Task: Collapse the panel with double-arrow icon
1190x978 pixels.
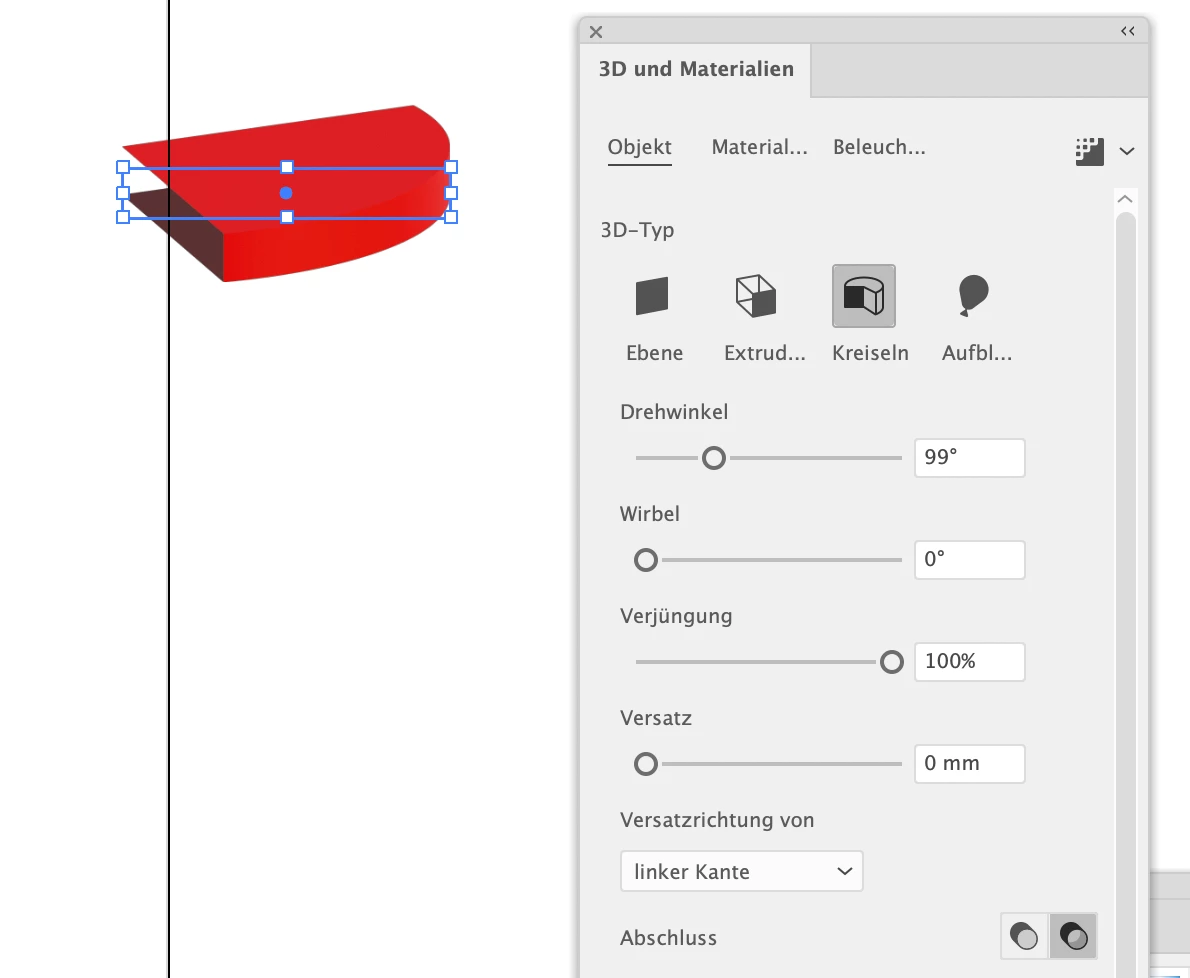Action: [1128, 31]
